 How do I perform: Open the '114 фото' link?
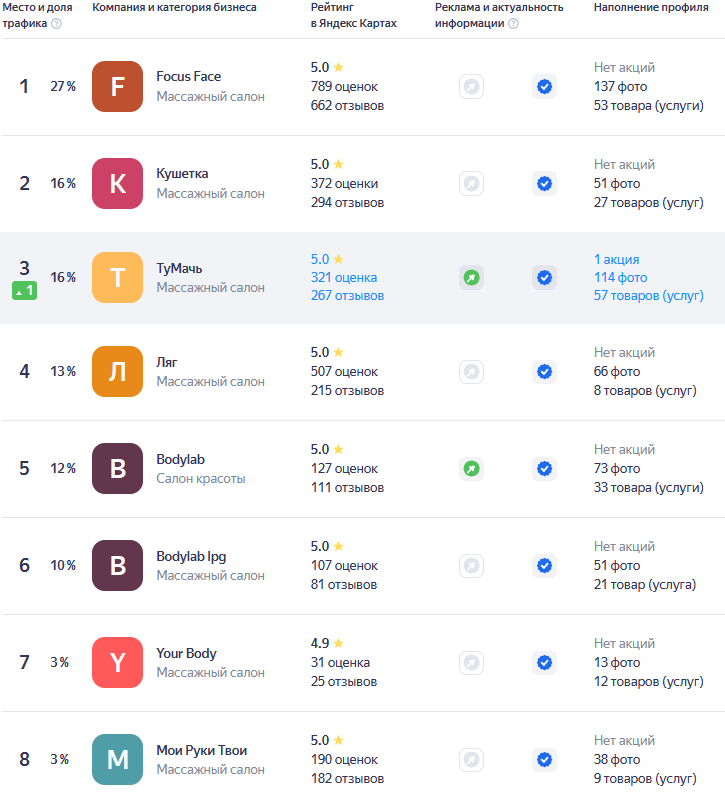[620, 277]
